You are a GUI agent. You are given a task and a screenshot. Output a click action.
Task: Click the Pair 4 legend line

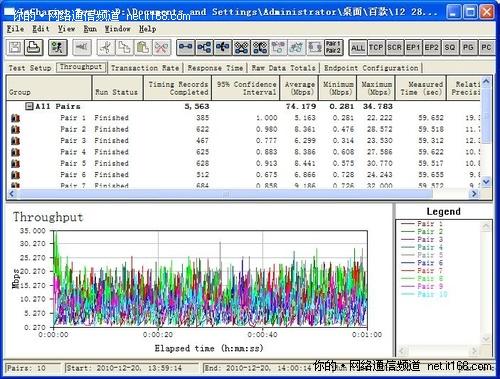422,247
